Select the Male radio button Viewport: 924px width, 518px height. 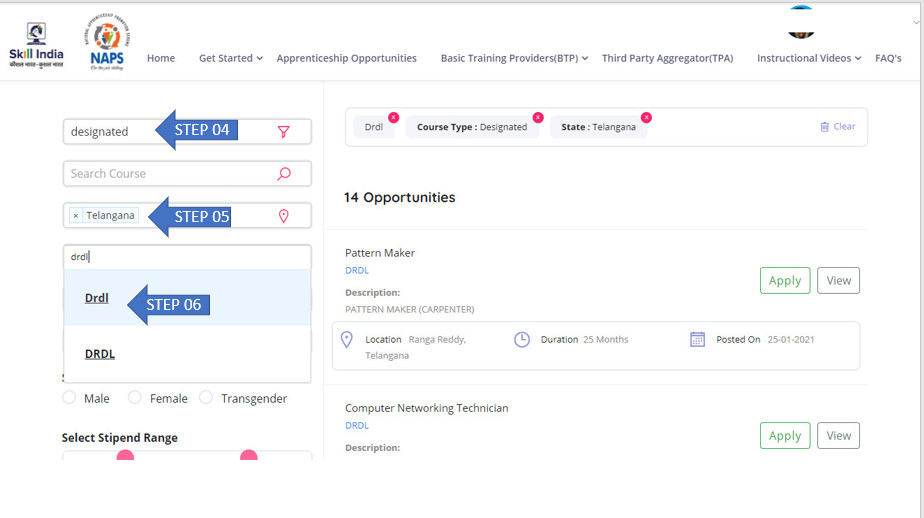69,397
